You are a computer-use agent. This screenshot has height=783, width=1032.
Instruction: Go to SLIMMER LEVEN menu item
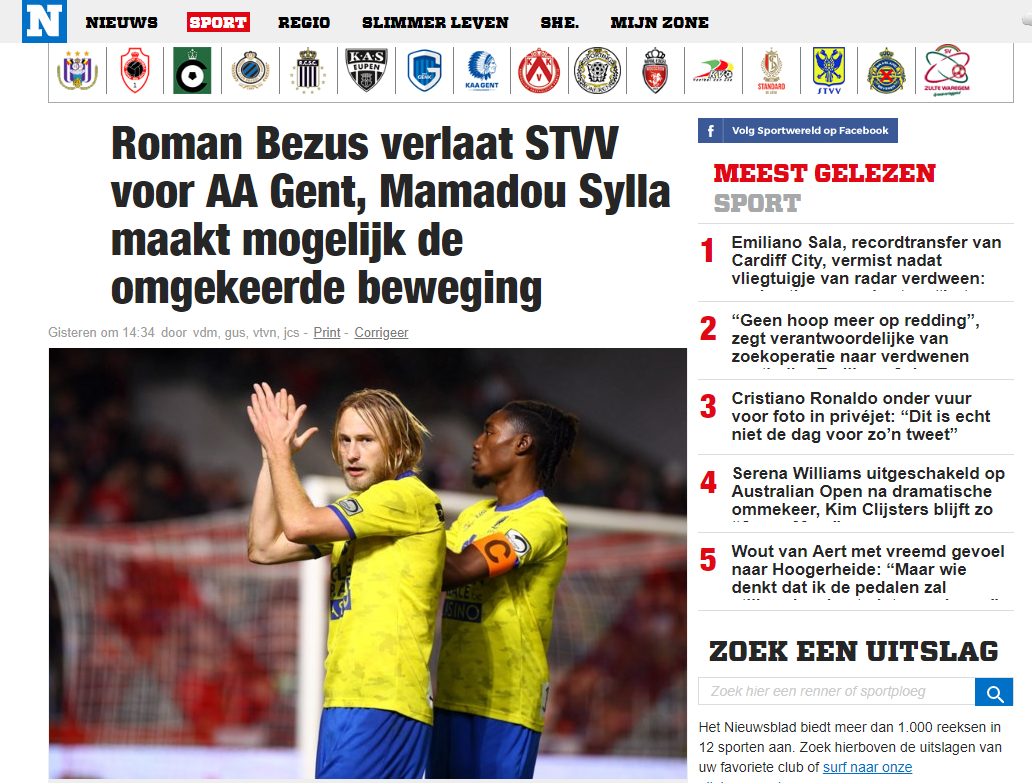[435, 22]
